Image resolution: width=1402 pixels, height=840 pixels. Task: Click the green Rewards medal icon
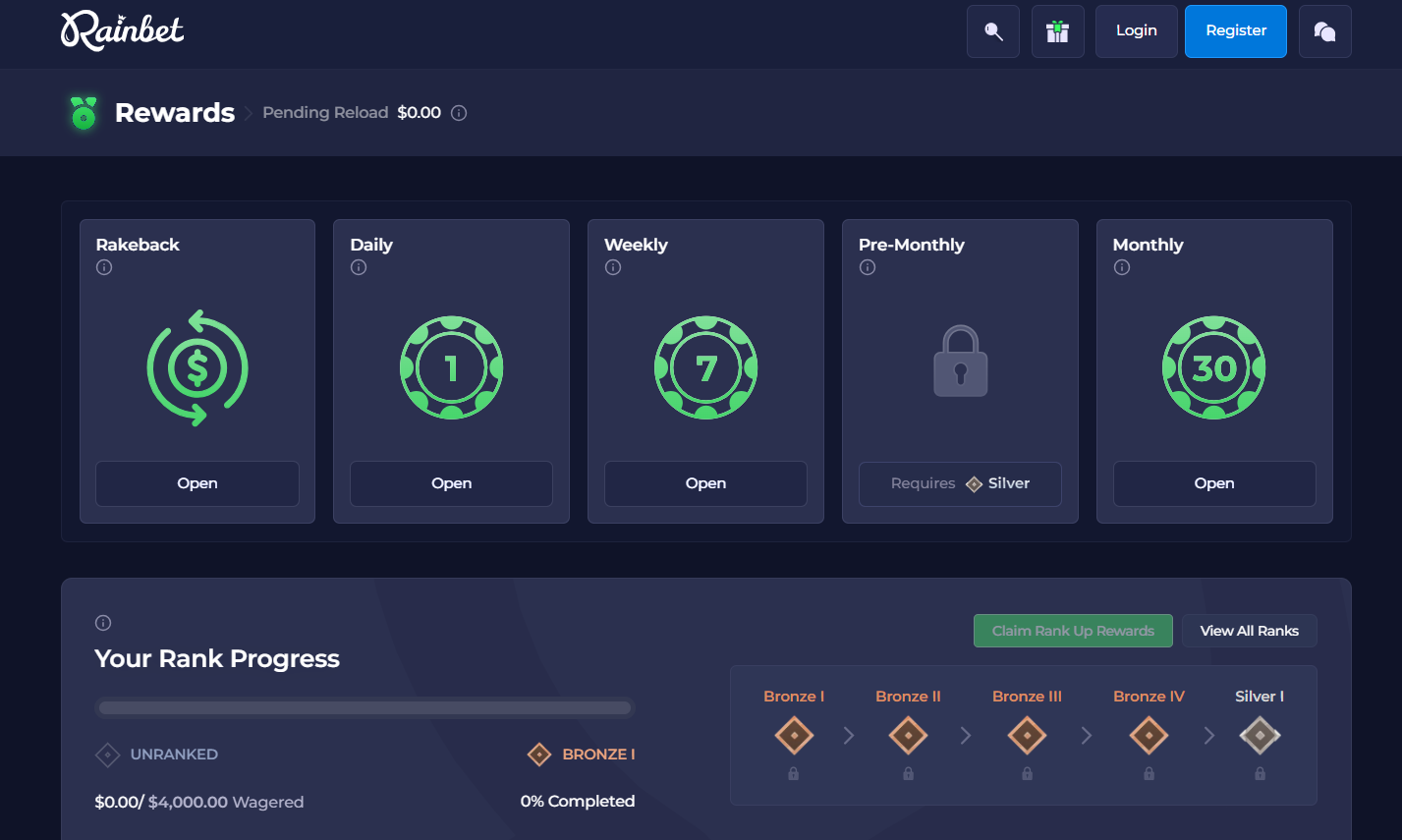(x=84, y=113)
